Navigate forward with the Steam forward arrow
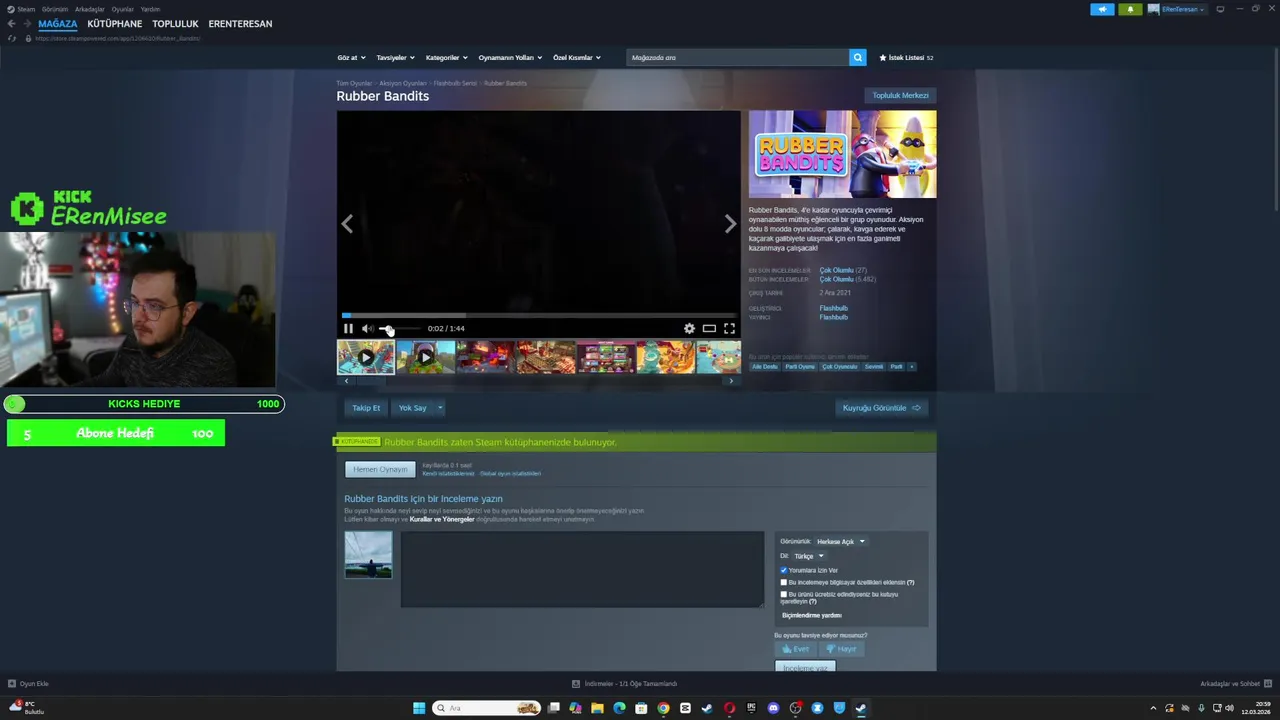Viewport: 1280px width, 720px height. (26, 23)
